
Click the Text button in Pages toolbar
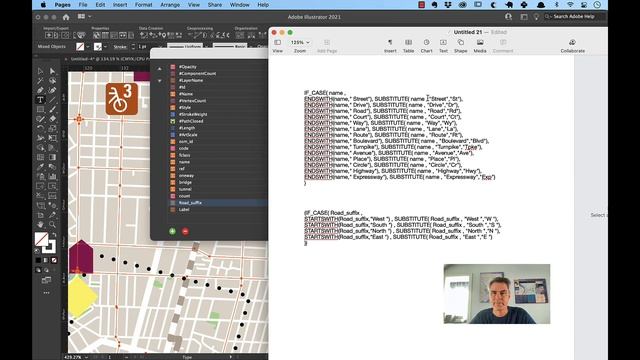click(x=443, y=45)
